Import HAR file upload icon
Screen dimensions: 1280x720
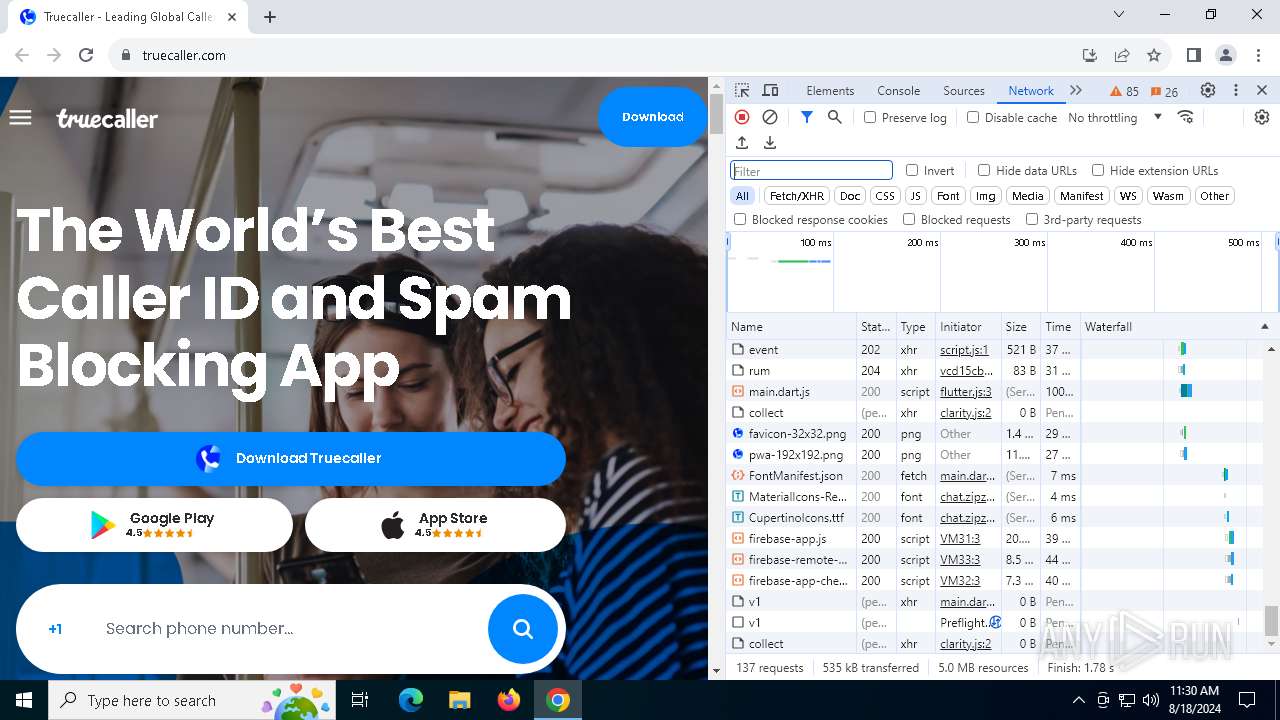pos(742,143)
